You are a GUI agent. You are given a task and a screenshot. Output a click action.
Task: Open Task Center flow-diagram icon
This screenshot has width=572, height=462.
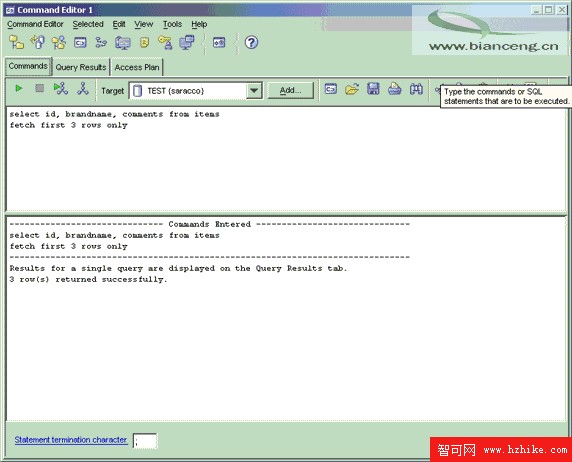pyautogui.click(x=101, y=42)
